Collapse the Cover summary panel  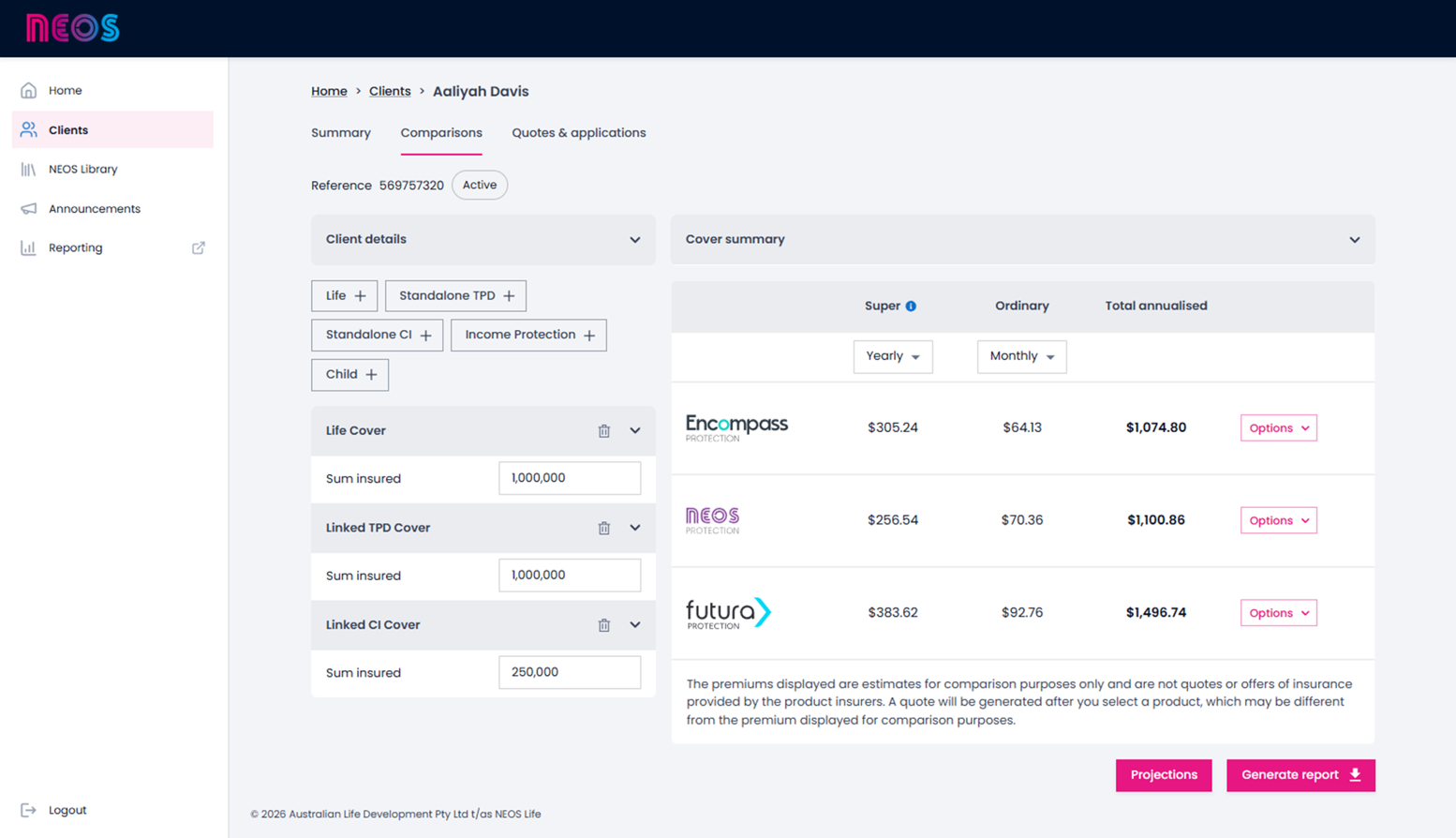click(1354, 240)
